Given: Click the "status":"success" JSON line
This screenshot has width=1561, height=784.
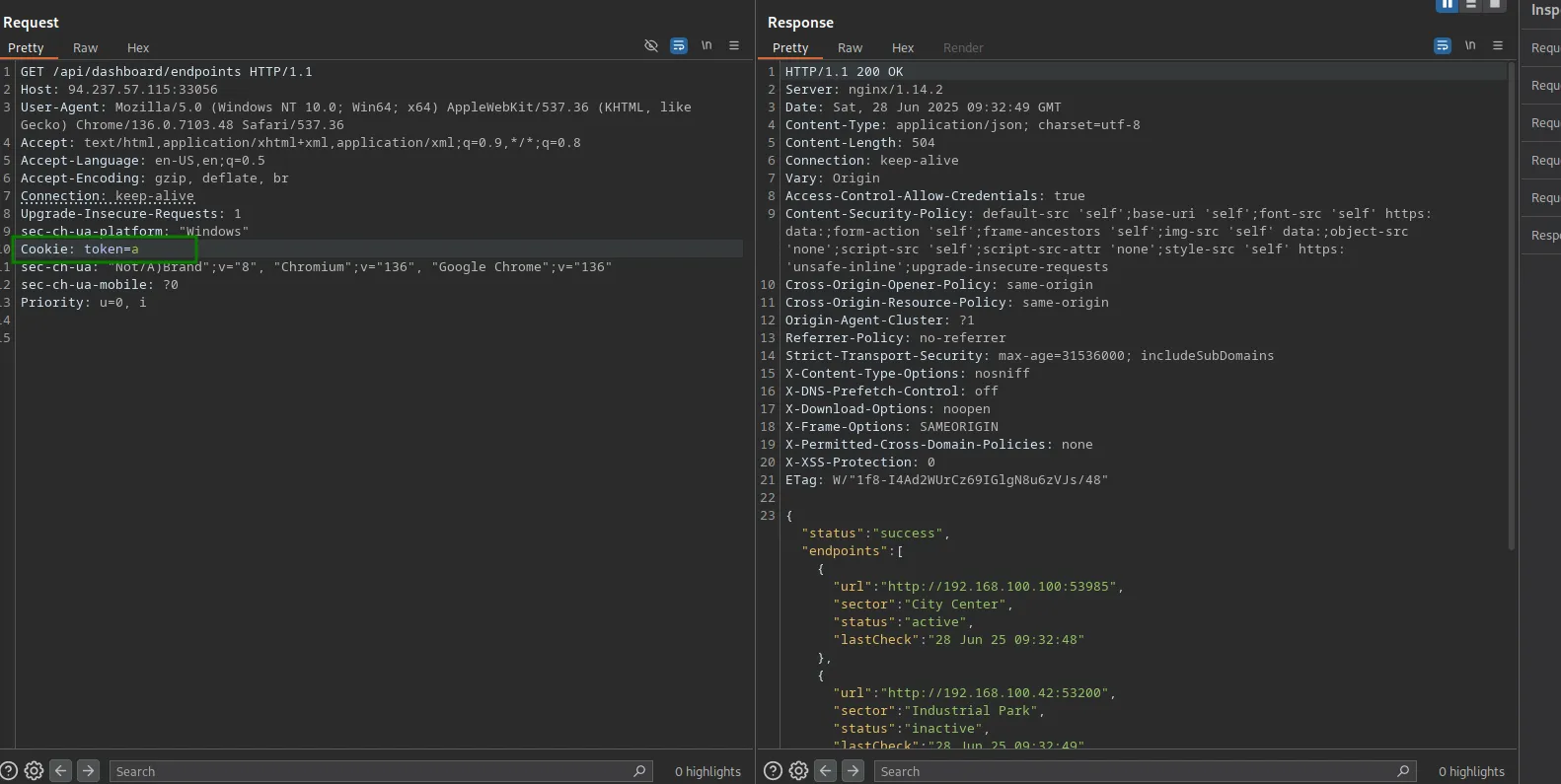Looking at the screenshot, I should (875, 534).
